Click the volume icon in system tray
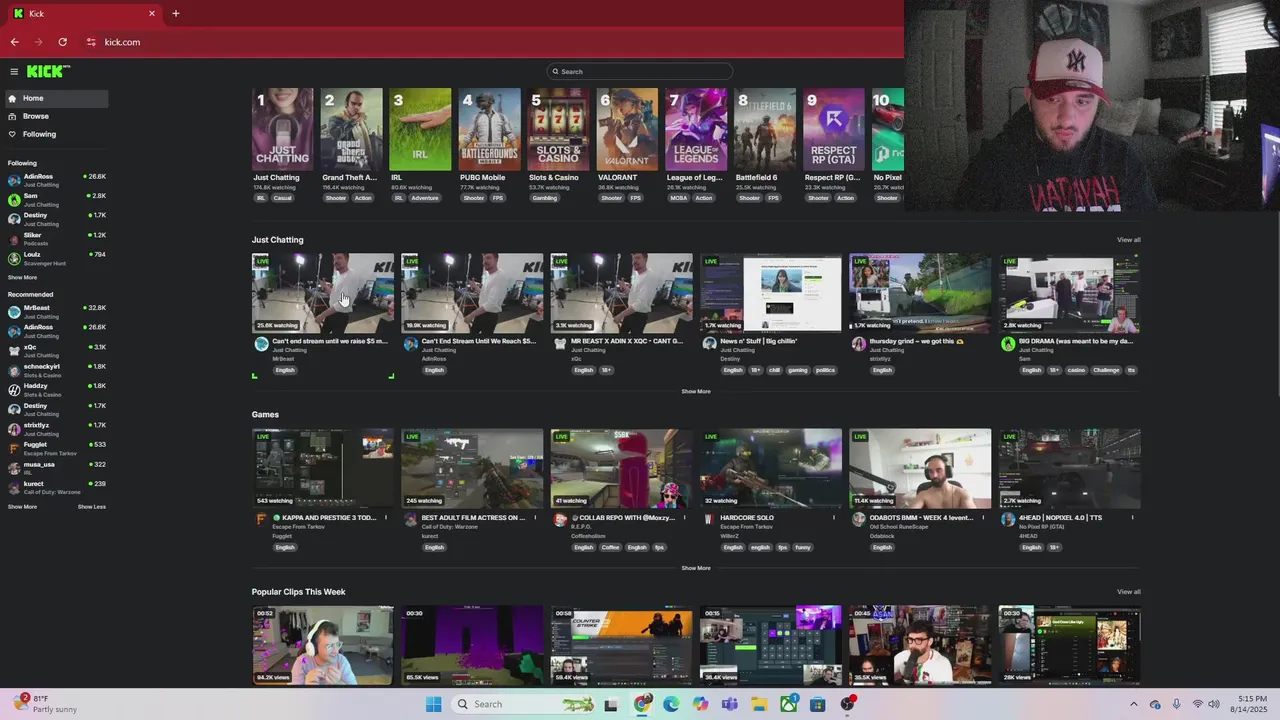Screen dimensions: 1280x720 click(1214, 704)
